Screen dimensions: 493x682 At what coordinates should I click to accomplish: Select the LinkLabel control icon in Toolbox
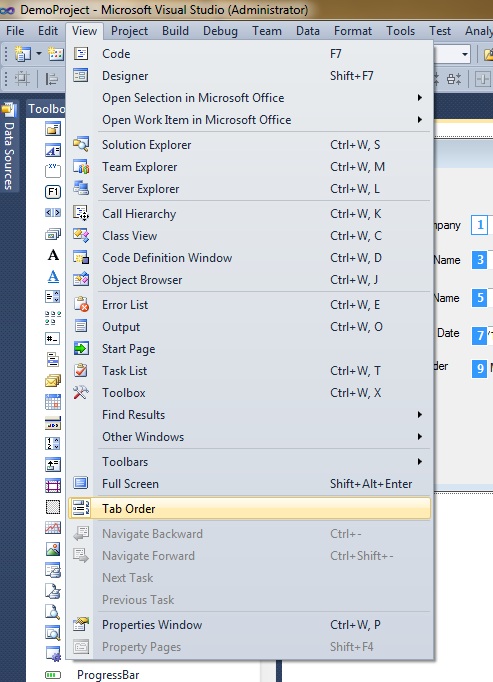[53, 276]
